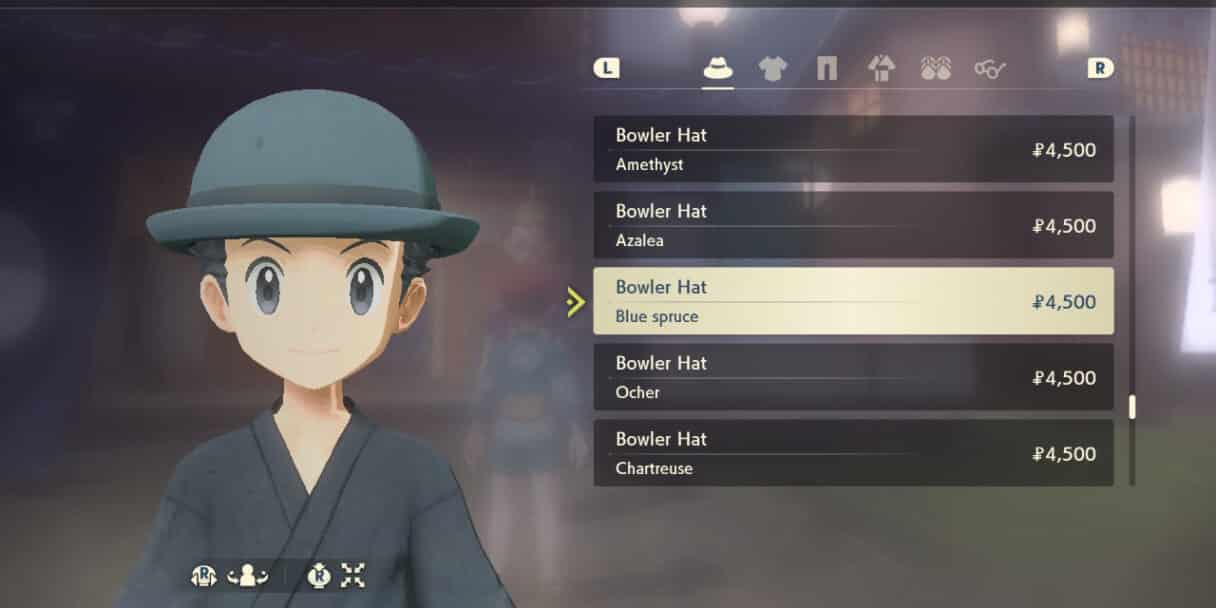The image size is (1216, 608).
Task: Switch to the shirt category icon
Action: click(x=773, y=68)
